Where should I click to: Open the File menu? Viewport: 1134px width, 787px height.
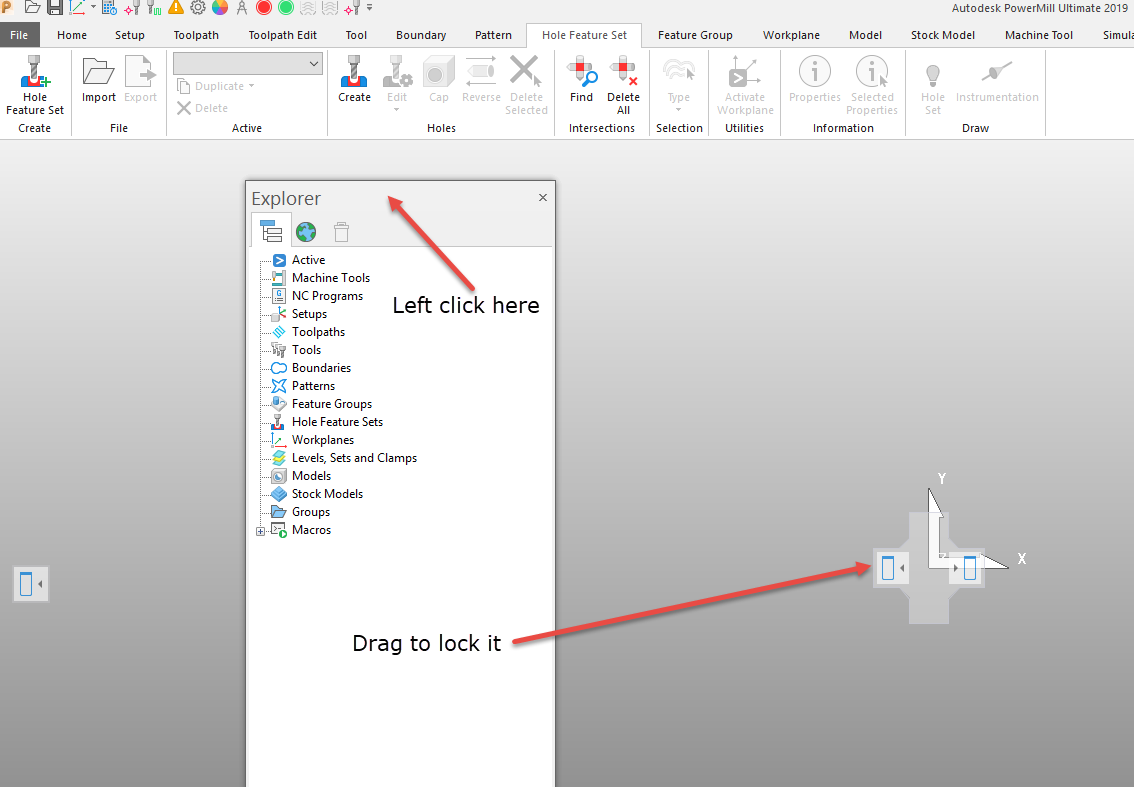coord(20,35)
